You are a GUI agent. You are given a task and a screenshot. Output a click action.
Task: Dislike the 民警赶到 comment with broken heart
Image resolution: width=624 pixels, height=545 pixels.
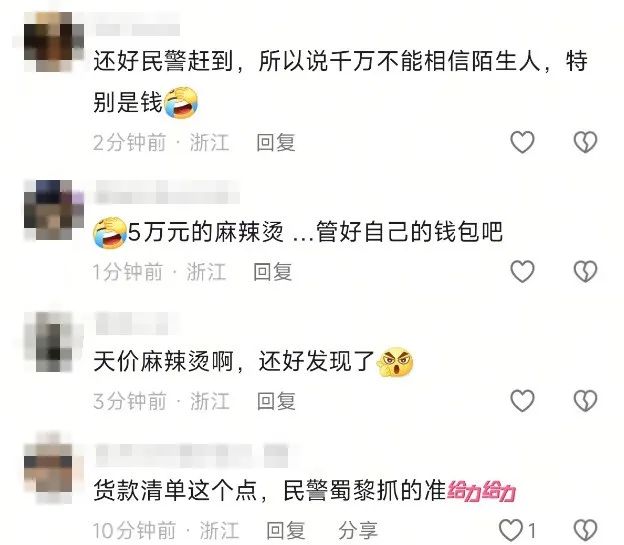click(x=585, y=142)
